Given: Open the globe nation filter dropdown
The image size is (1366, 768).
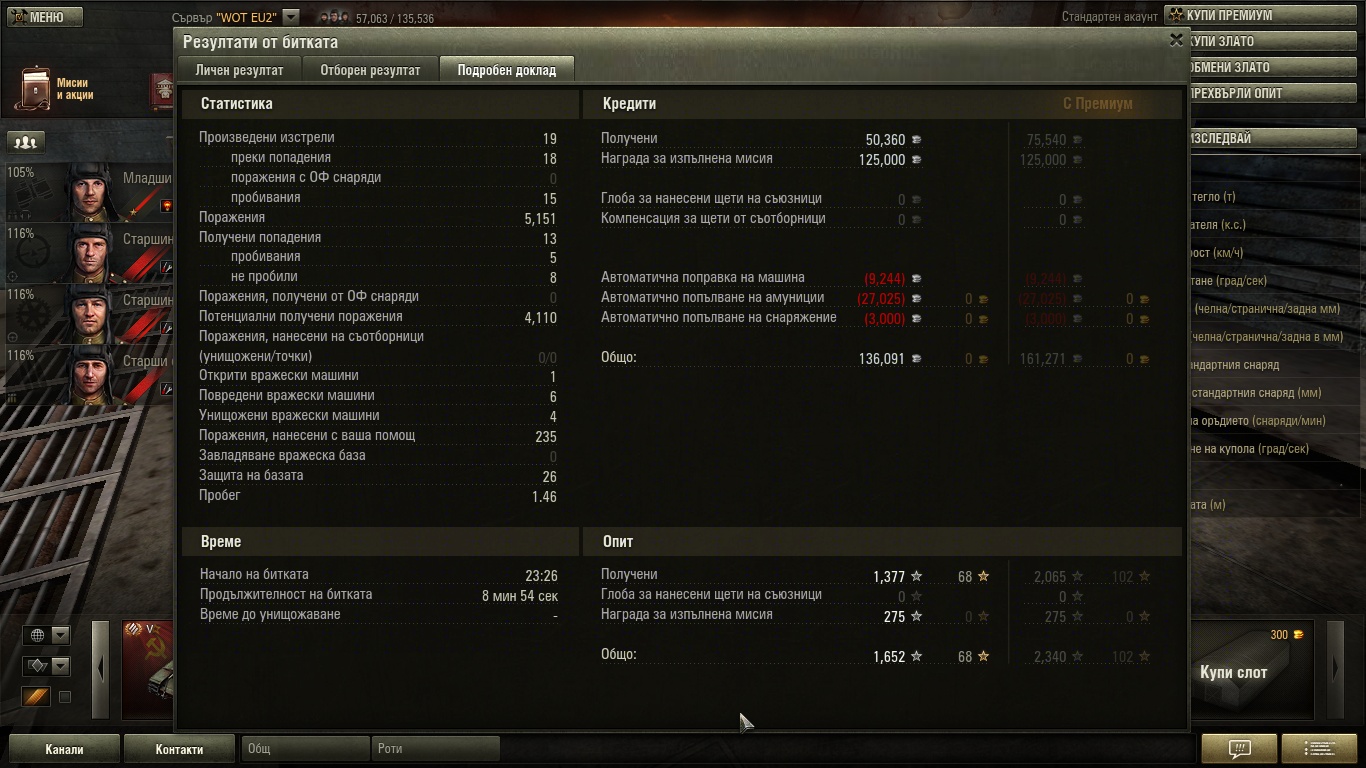Looking at the screenshot, I should 47,635.
